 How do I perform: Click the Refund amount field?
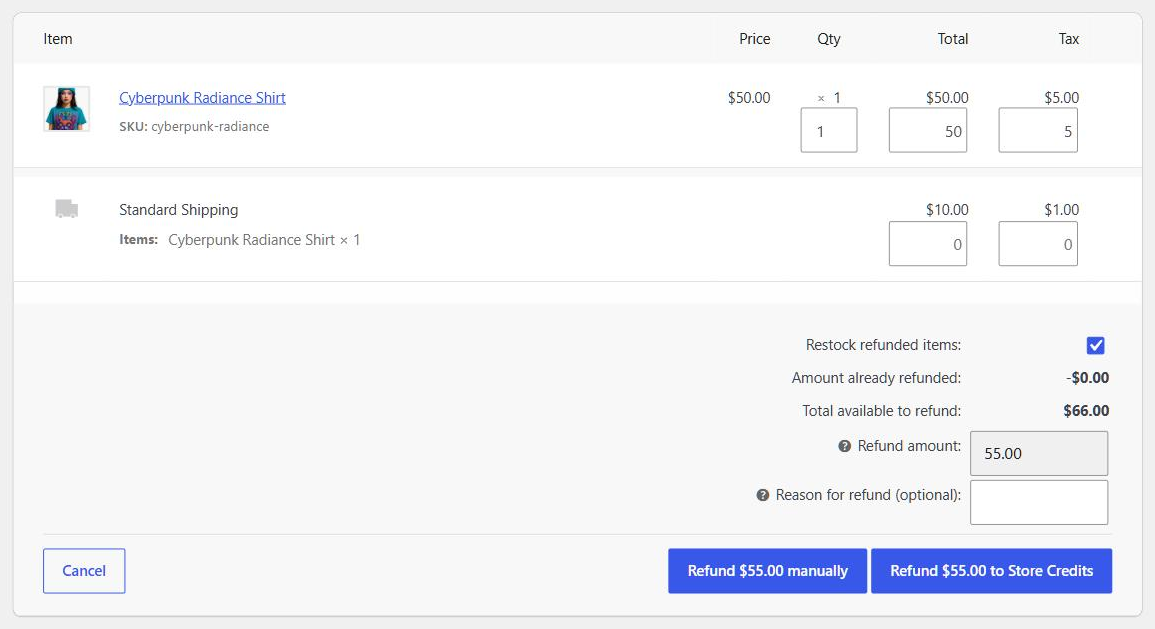1039,454
